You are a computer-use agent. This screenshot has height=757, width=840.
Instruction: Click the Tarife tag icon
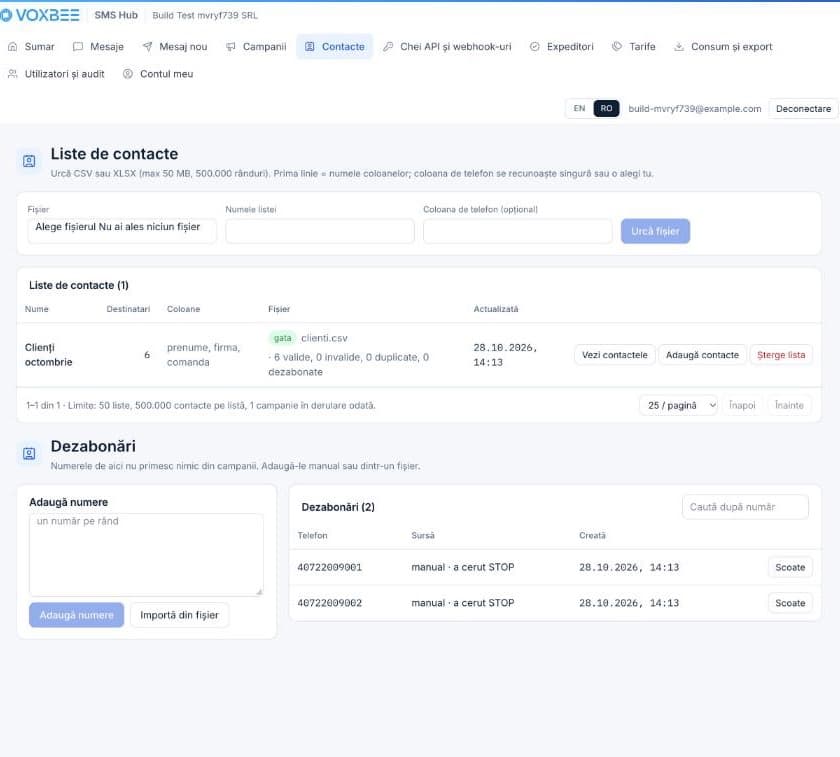tap(617, 47)
